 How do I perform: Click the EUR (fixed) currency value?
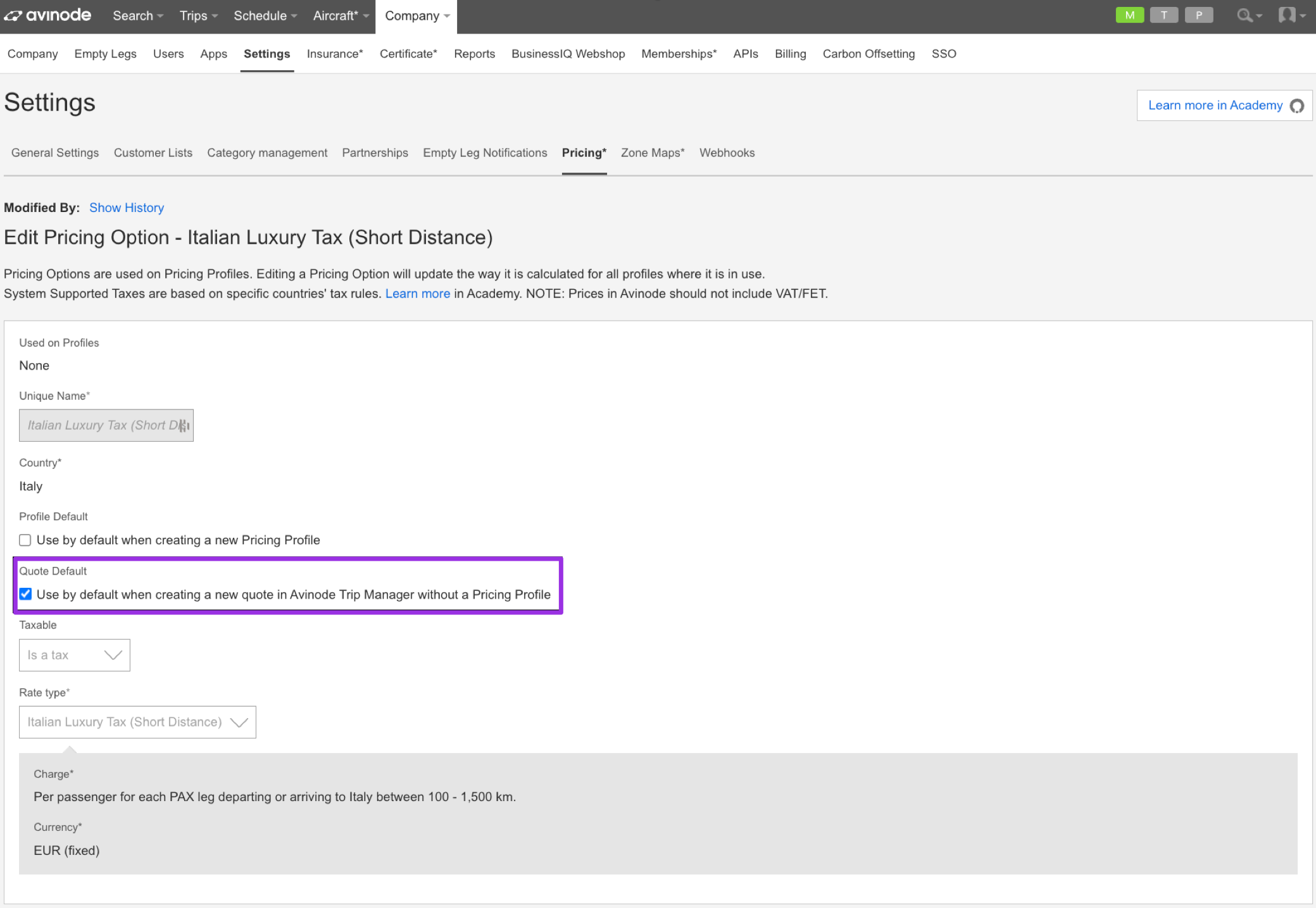pyautogui.click(x=66, y=850)
